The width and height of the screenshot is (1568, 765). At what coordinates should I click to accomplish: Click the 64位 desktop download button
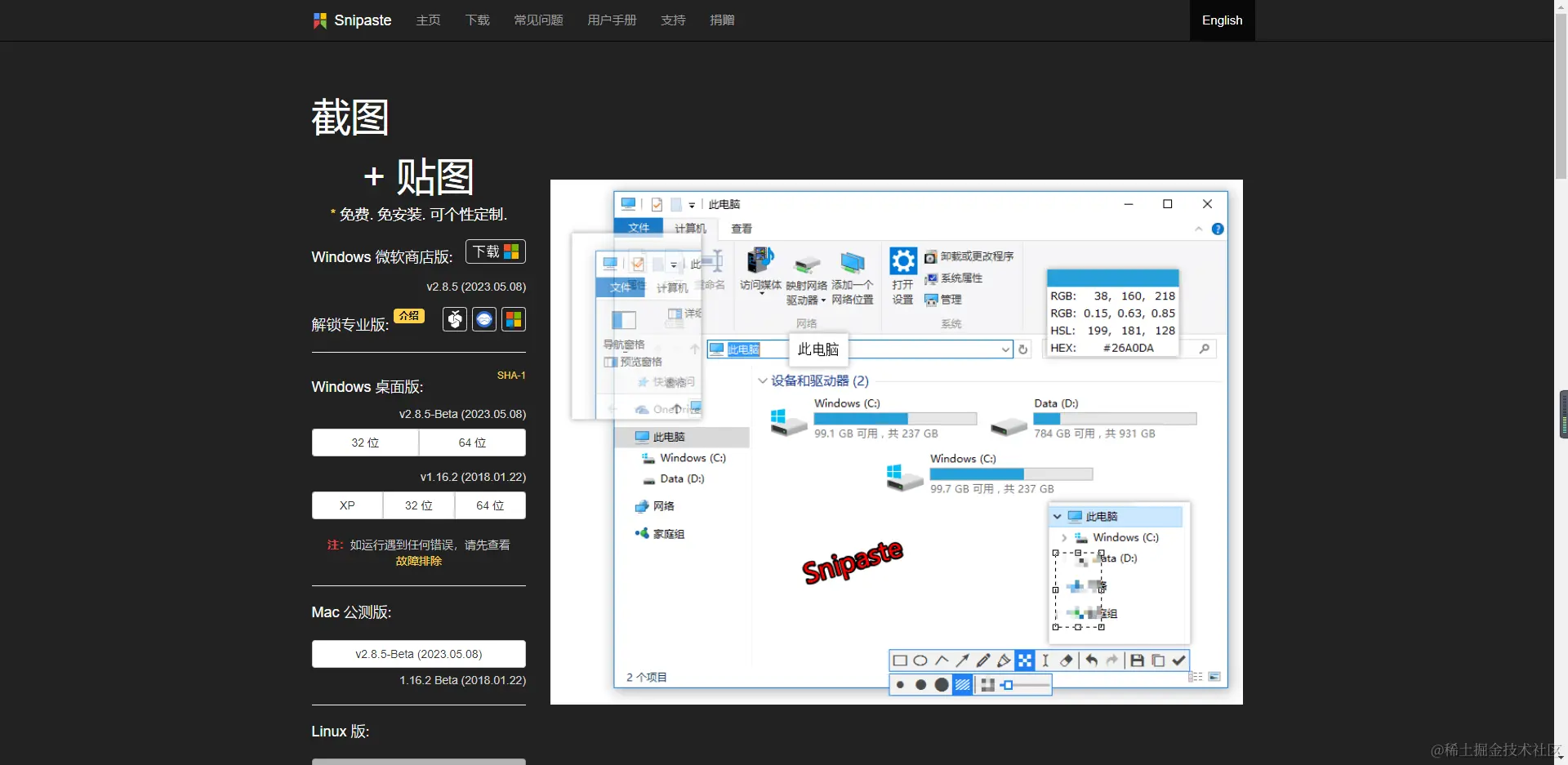(x=472, y=442)
